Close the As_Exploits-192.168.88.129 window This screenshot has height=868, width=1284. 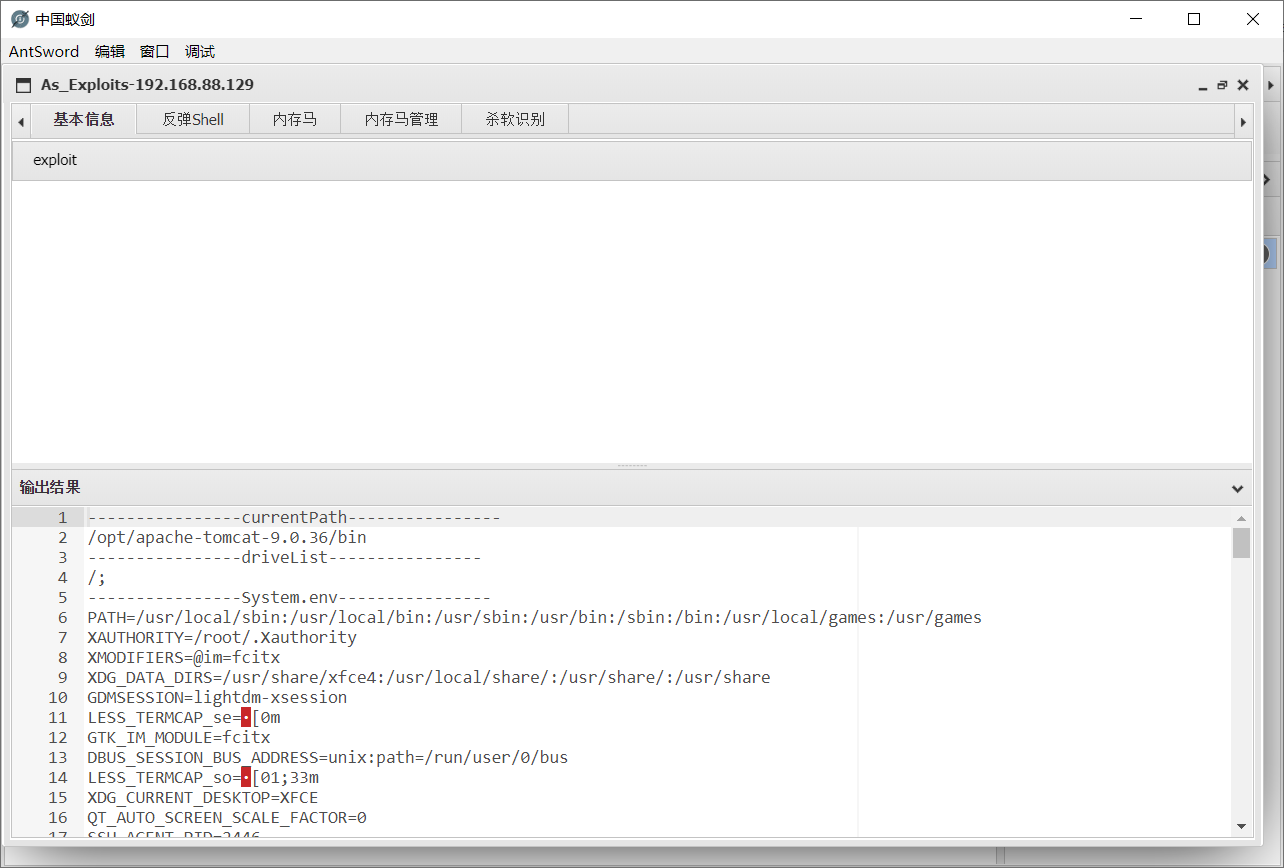(1243, 86)
